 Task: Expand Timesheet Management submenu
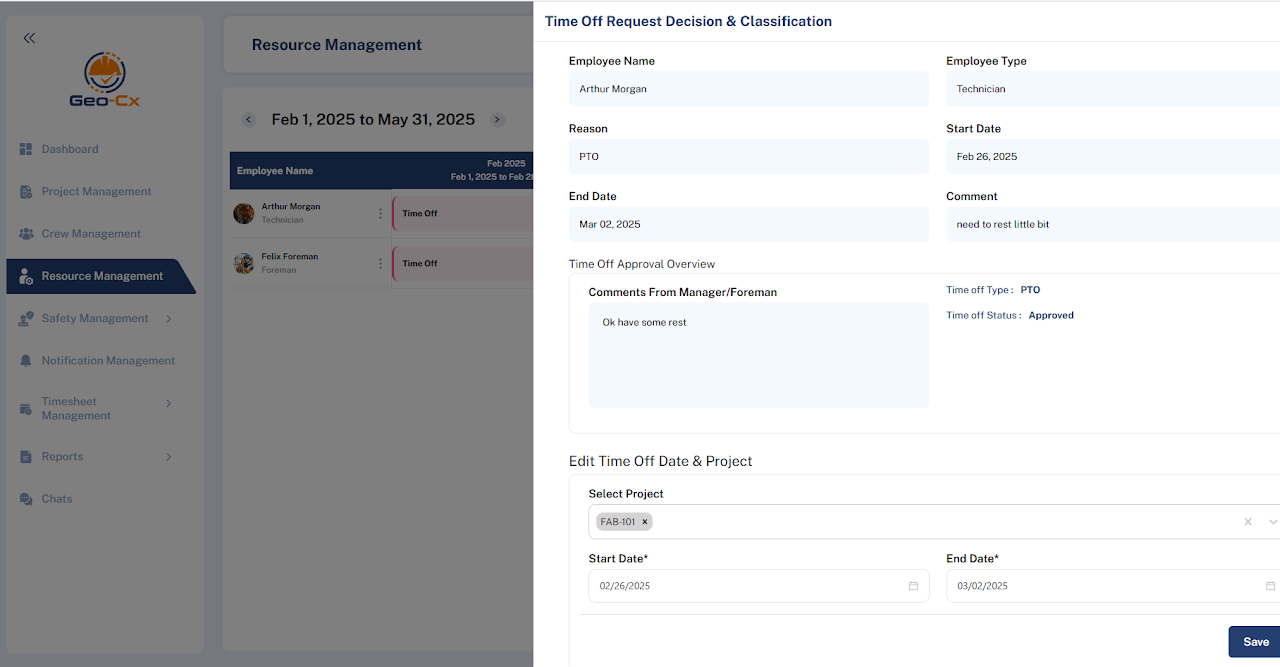[168, 403]
